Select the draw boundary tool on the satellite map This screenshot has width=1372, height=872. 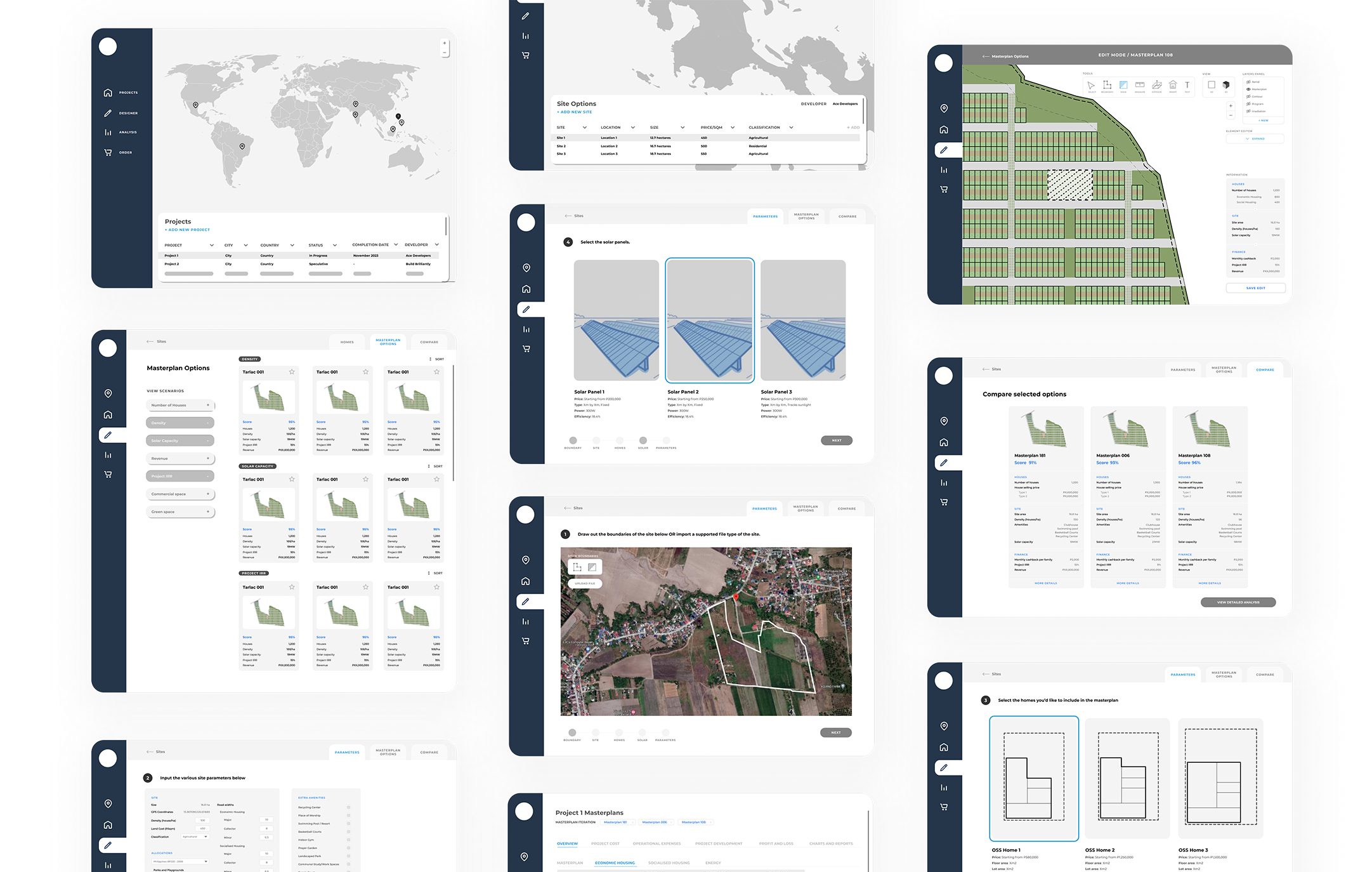tap(577, 567)
